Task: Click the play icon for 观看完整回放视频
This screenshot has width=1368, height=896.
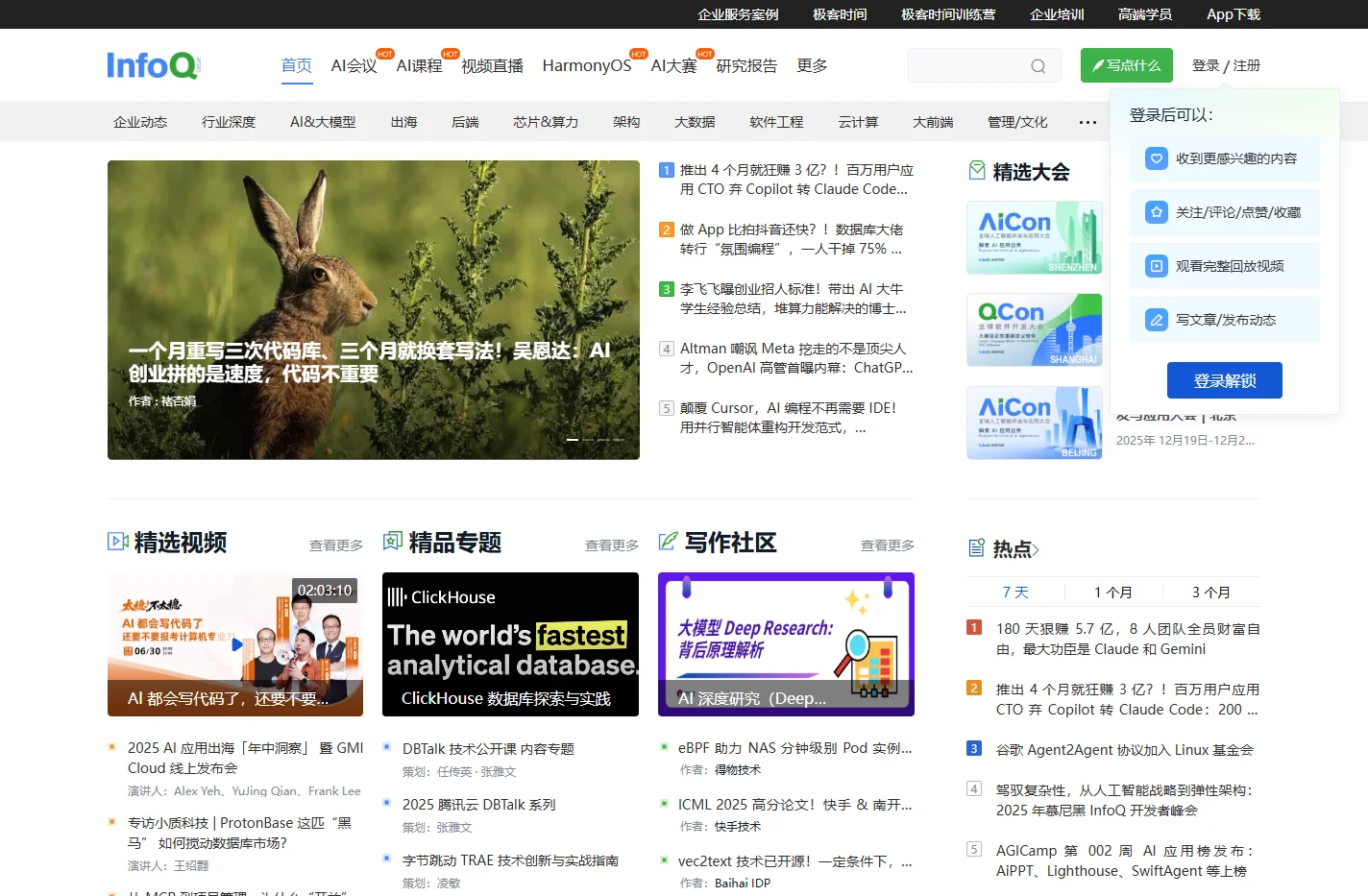Action: click(x=1157, y=266)
